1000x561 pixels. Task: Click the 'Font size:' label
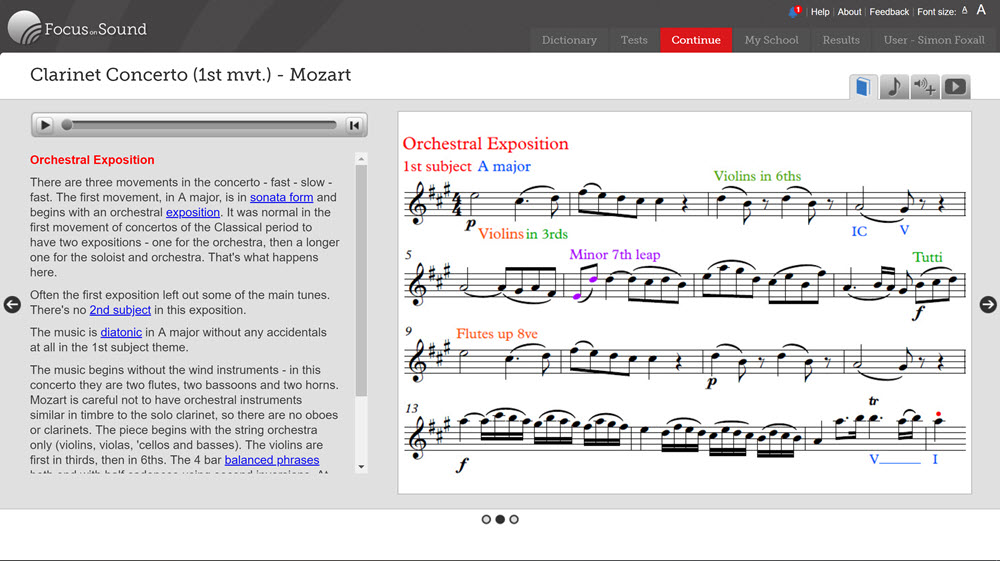(x=936, y=11)
